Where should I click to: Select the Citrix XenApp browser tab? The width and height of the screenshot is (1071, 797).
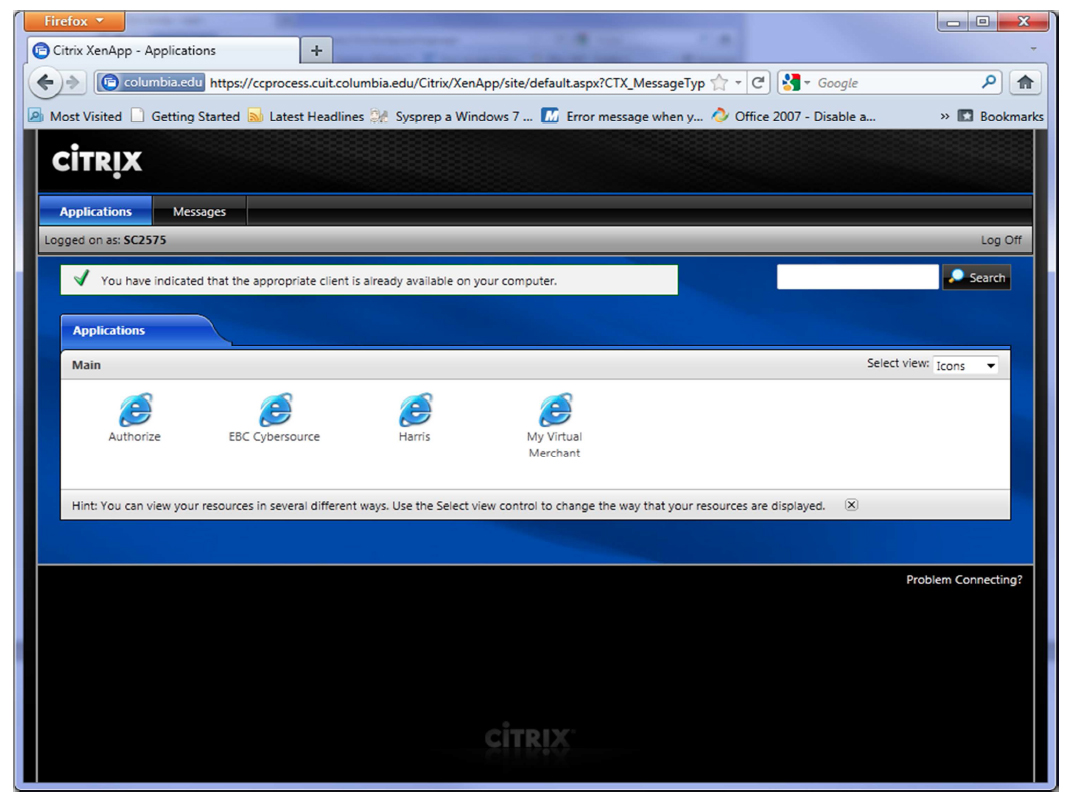click(163, 51)
